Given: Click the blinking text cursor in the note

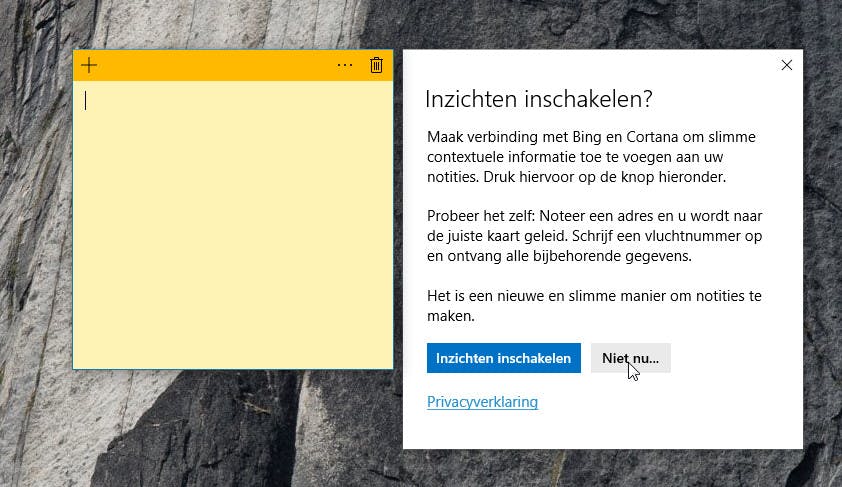Looking at the screenshot, I should coord(86,100).
